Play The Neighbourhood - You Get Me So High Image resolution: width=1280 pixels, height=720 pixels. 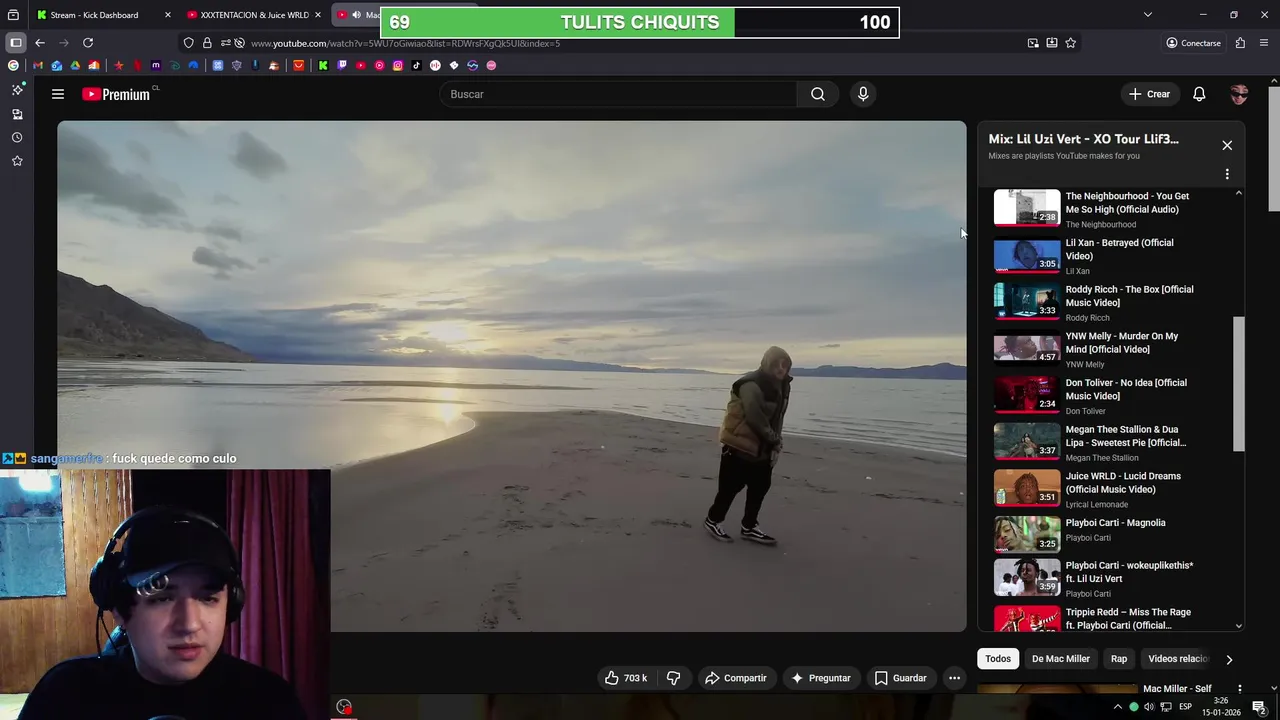pyautogui.click(x=1094, y=209)
